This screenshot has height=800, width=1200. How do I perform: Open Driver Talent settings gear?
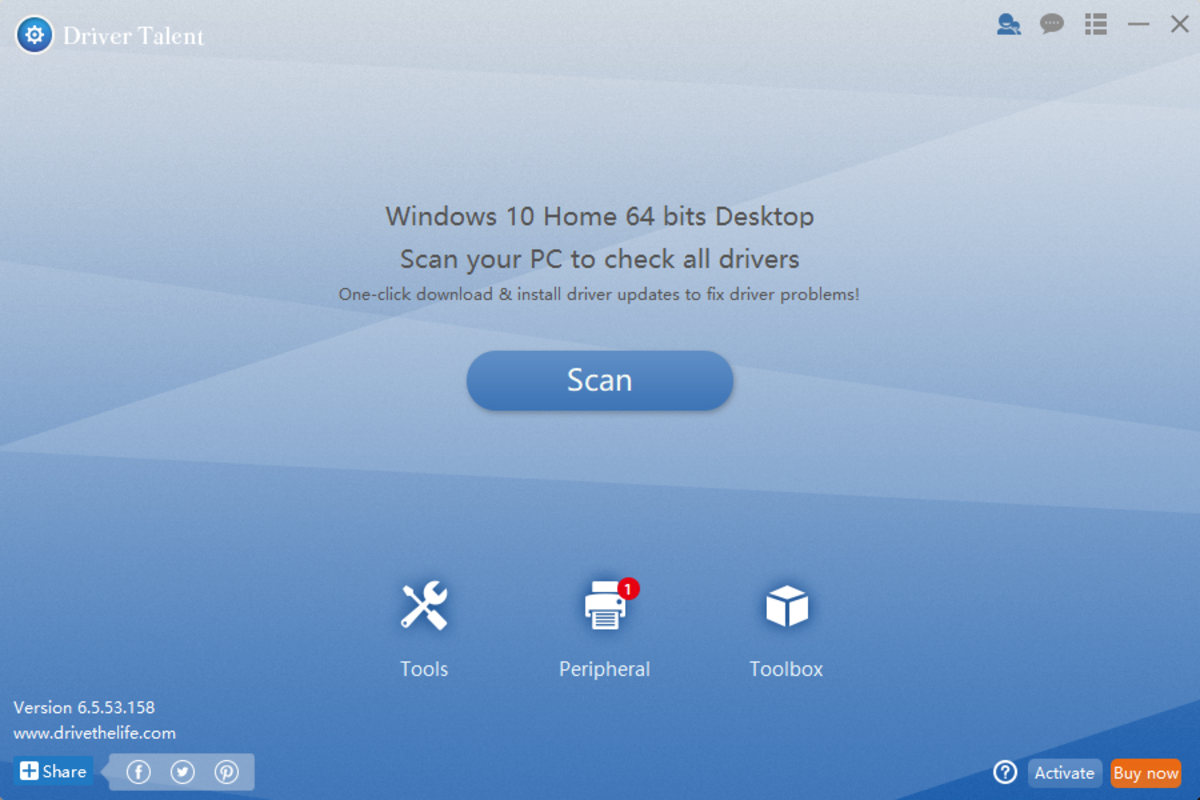[33, 34]
